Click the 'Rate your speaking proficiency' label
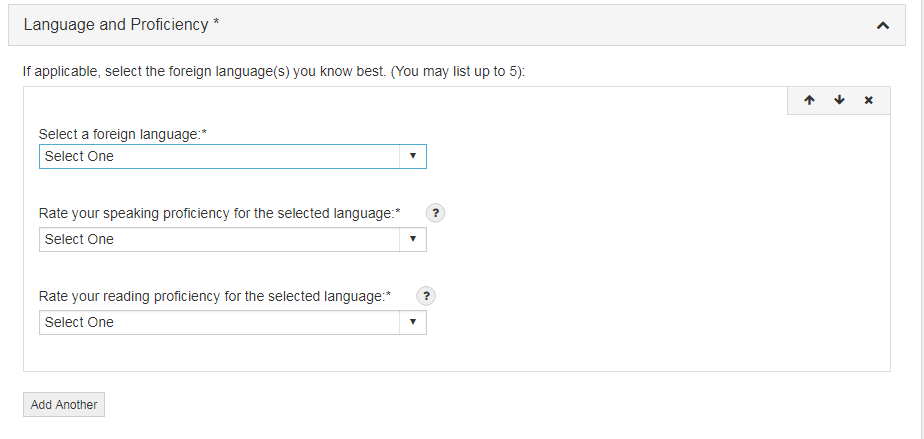924x439 pixels. coord(219,213)
